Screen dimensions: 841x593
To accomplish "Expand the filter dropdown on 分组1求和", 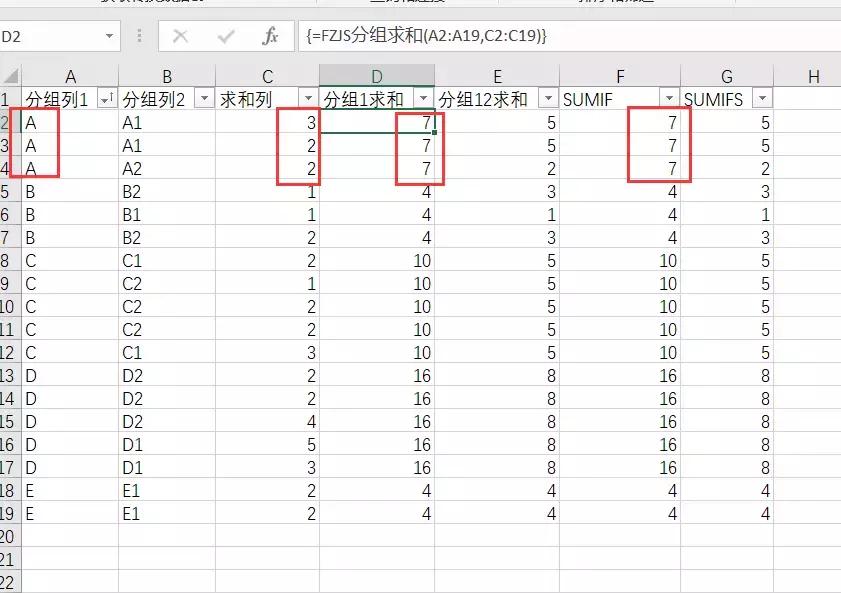I will 425,98.
